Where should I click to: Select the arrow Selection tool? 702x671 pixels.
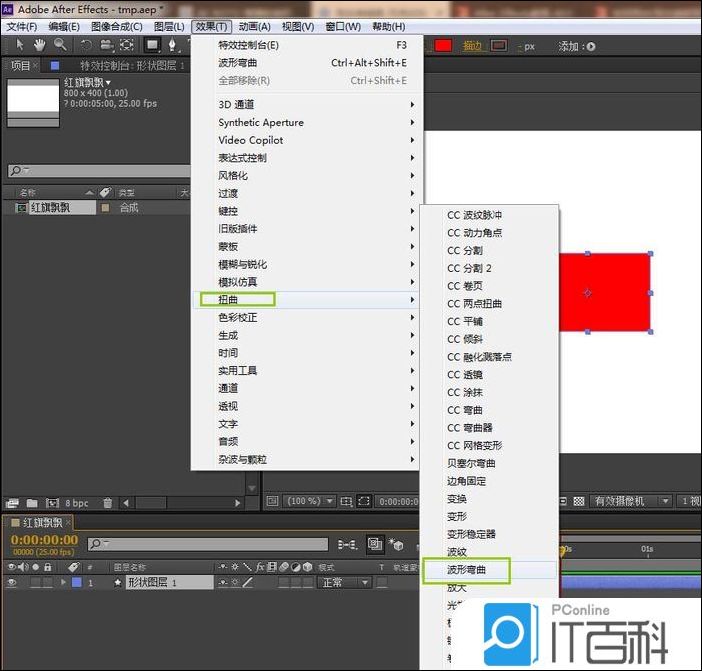[20, 45]
